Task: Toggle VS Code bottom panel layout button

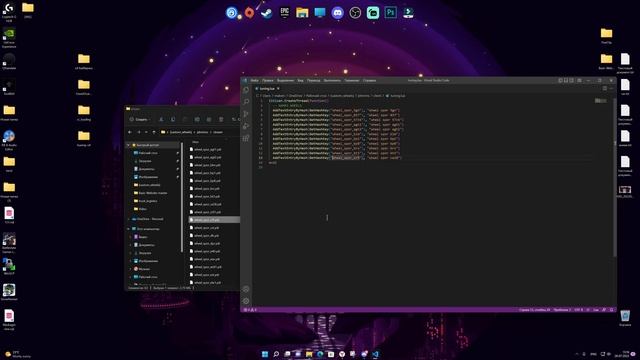Action: 566,80
